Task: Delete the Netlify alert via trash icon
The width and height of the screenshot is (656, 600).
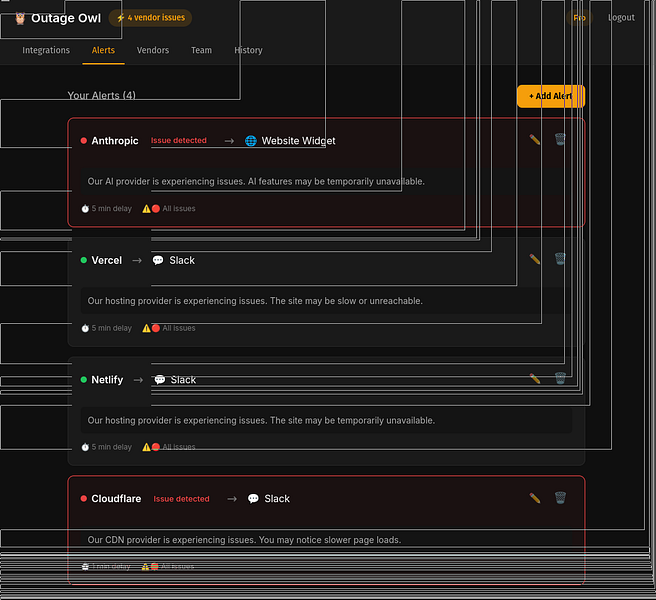Action: click(x=560, y=378)
